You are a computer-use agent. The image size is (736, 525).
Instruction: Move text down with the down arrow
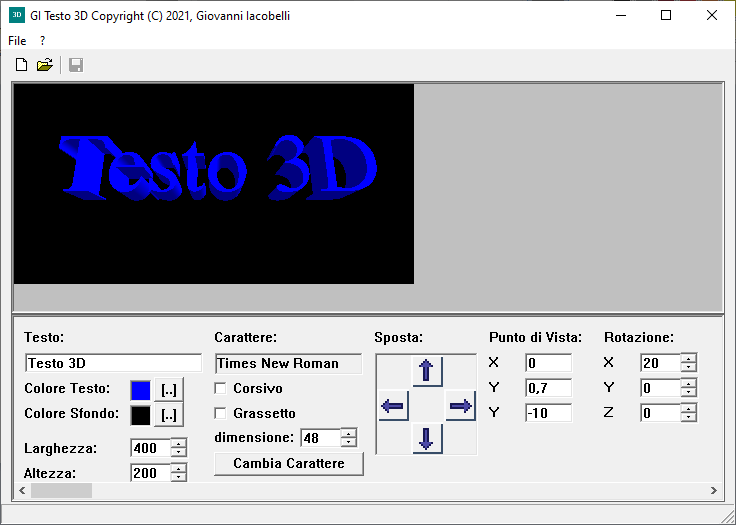(427, 439)
